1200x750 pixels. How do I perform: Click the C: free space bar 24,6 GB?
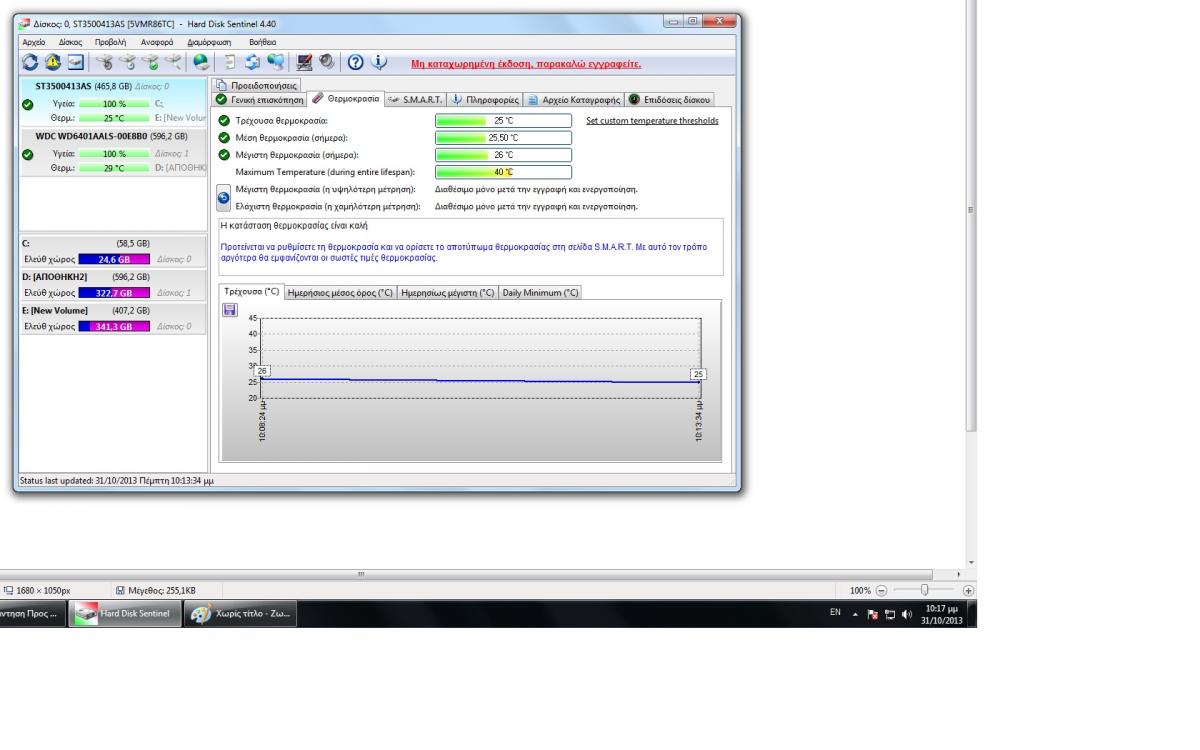pyautogui.click(x=114, y=259)
